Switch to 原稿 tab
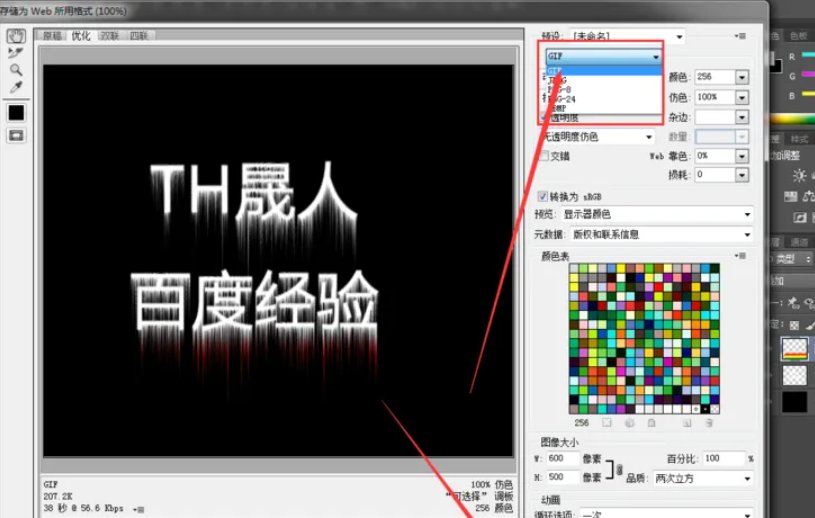 click(x=52, y=35)
